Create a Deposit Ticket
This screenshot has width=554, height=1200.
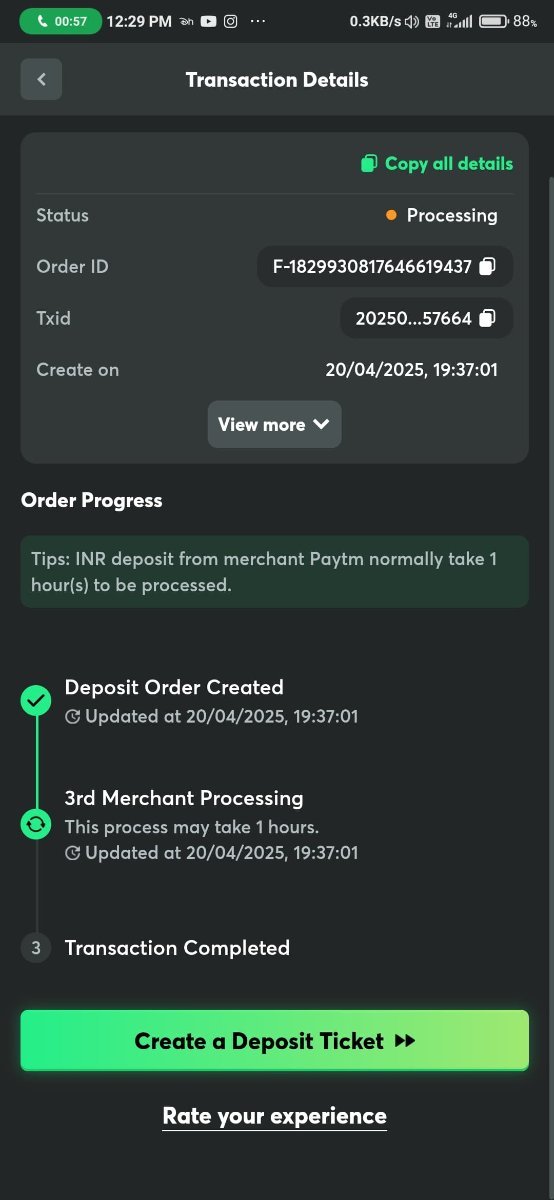(274, 1041)
